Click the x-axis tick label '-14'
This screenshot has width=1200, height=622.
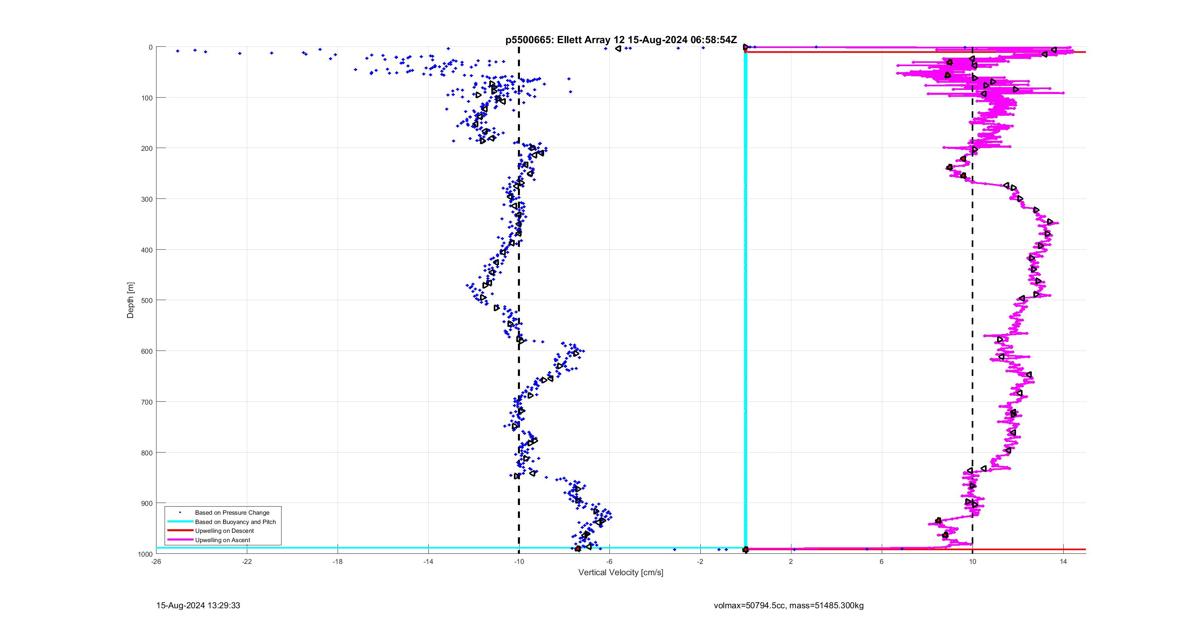[428, 562]
